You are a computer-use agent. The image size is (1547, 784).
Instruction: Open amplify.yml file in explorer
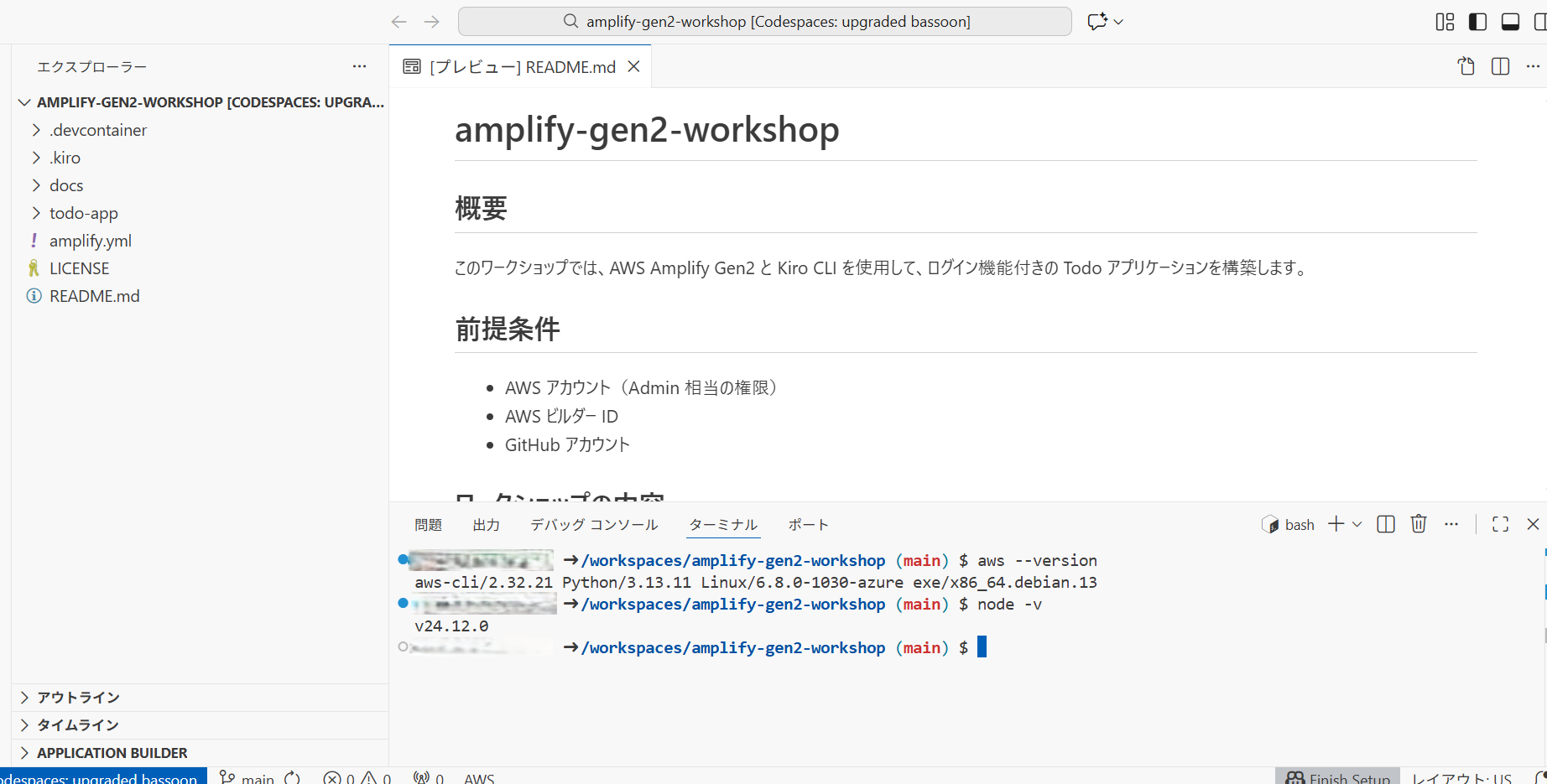click(x=90, y=241)
